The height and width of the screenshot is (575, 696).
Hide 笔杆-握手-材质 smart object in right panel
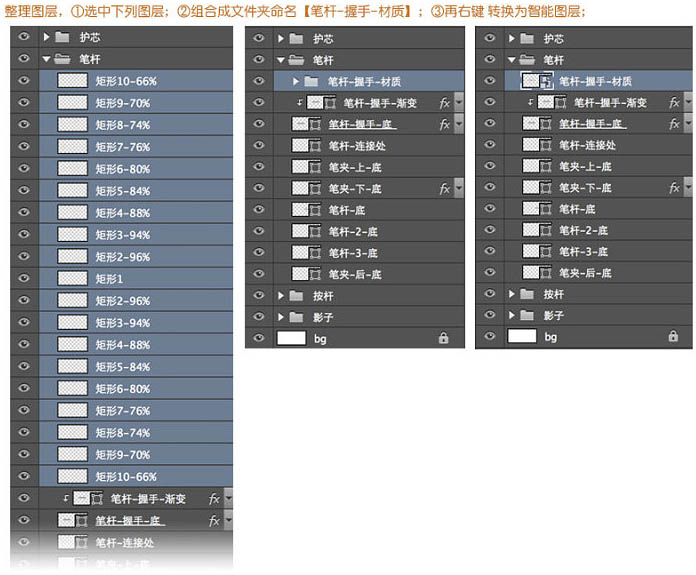[x=490, y=80]
